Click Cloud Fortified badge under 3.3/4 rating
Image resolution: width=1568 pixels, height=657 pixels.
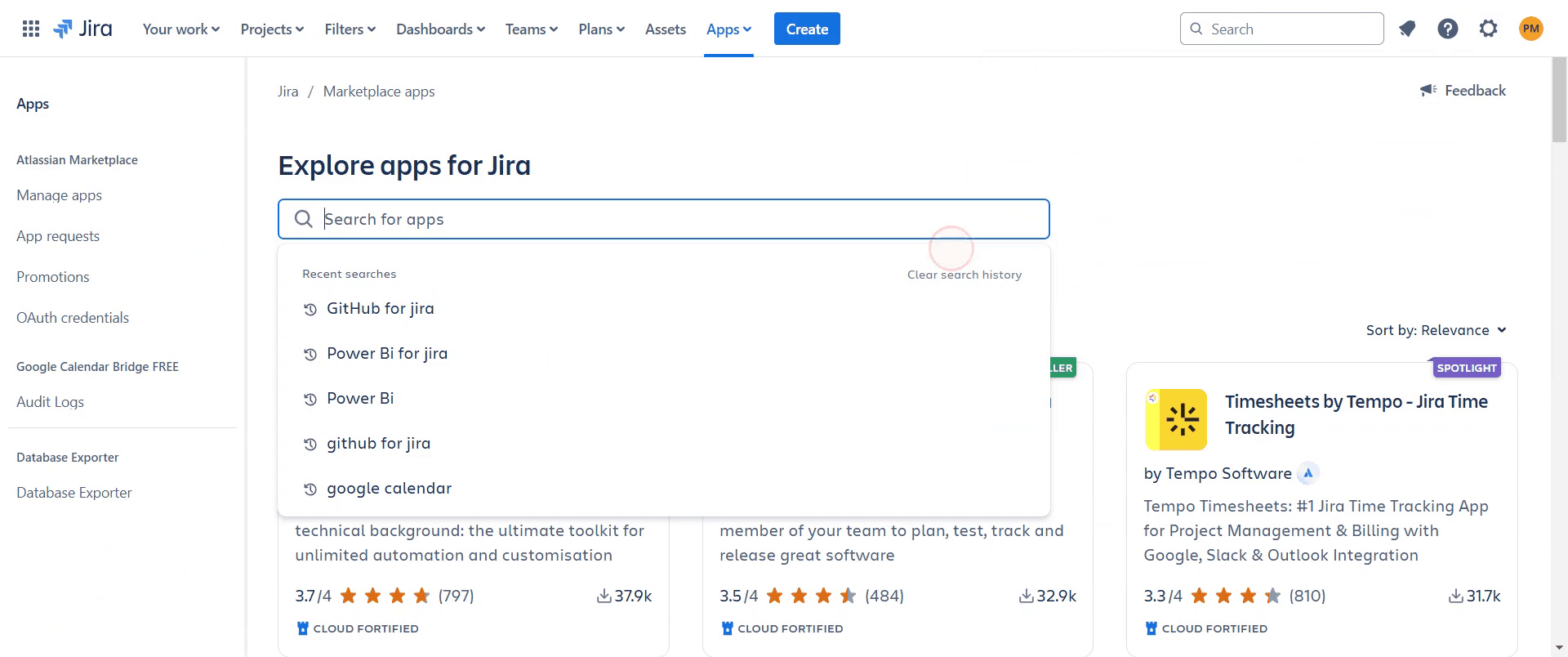click(1206, 628)
